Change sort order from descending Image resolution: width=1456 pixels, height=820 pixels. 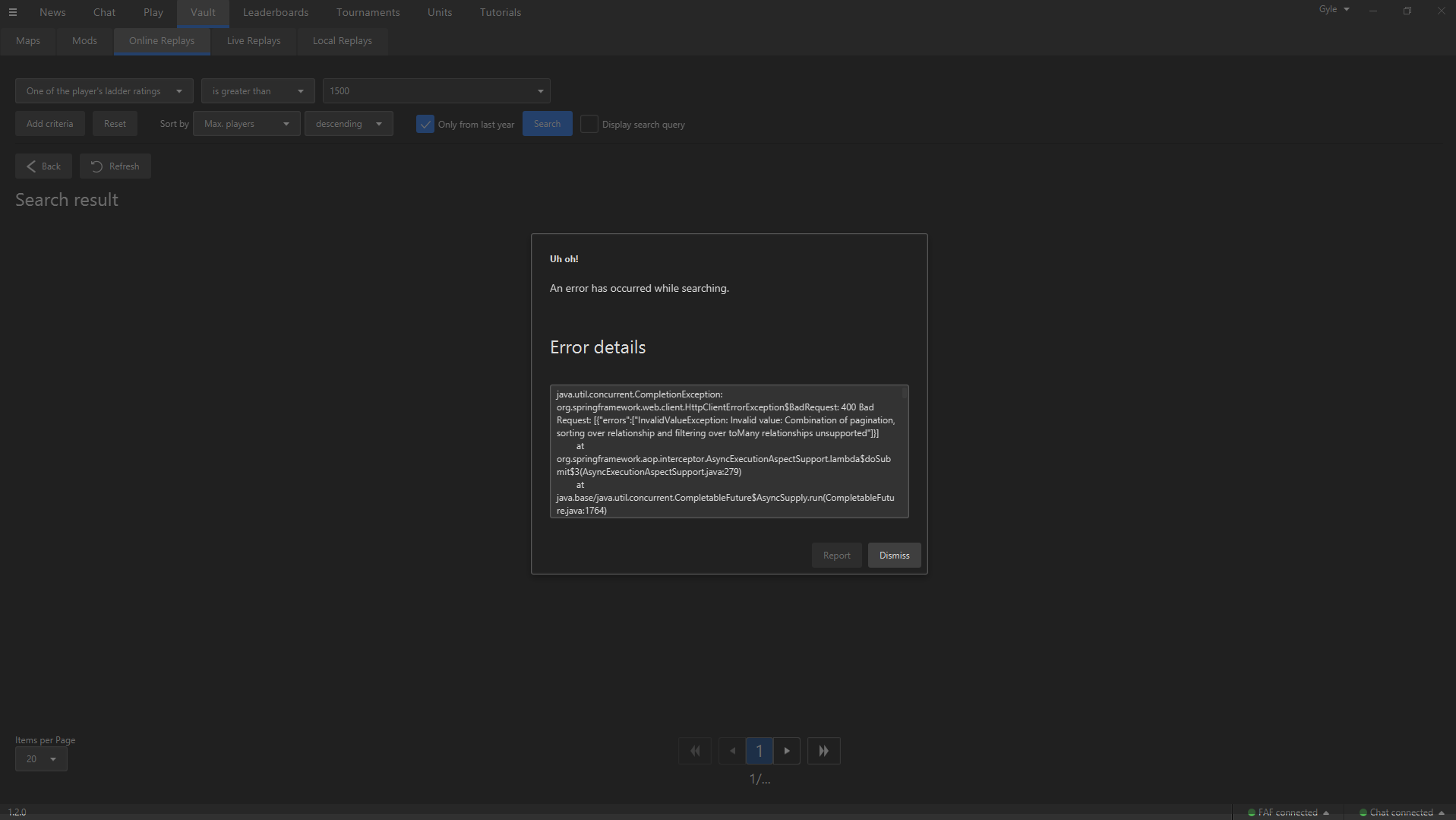point(348,123)
